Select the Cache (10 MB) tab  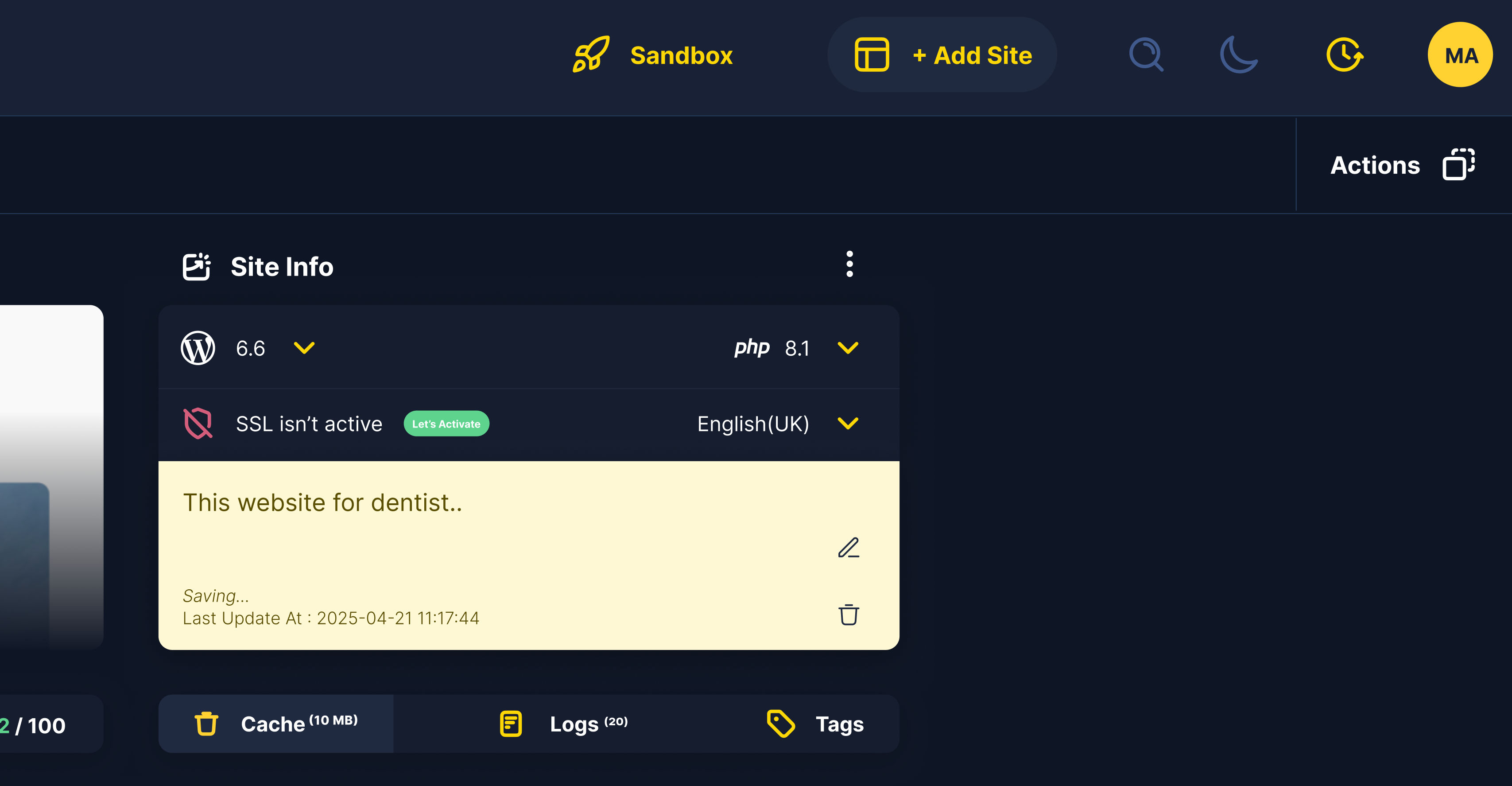pyautogui.click(x=276, y=724)
